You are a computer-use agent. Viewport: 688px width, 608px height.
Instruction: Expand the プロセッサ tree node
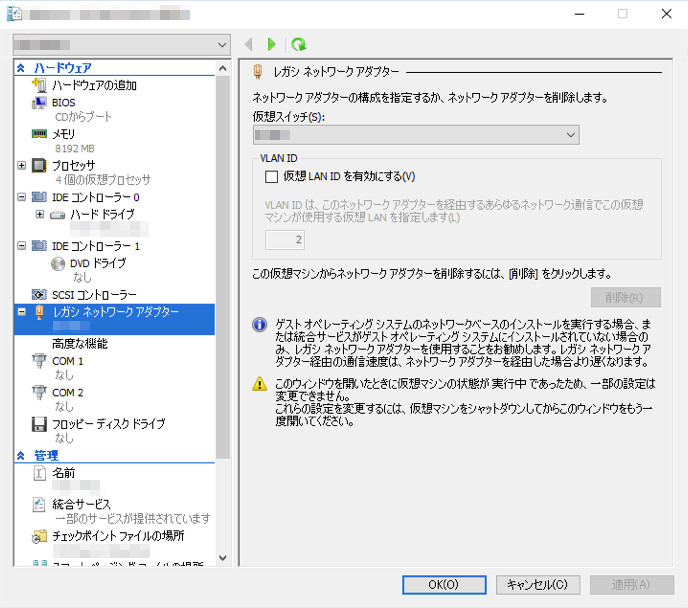click(22, 165)
